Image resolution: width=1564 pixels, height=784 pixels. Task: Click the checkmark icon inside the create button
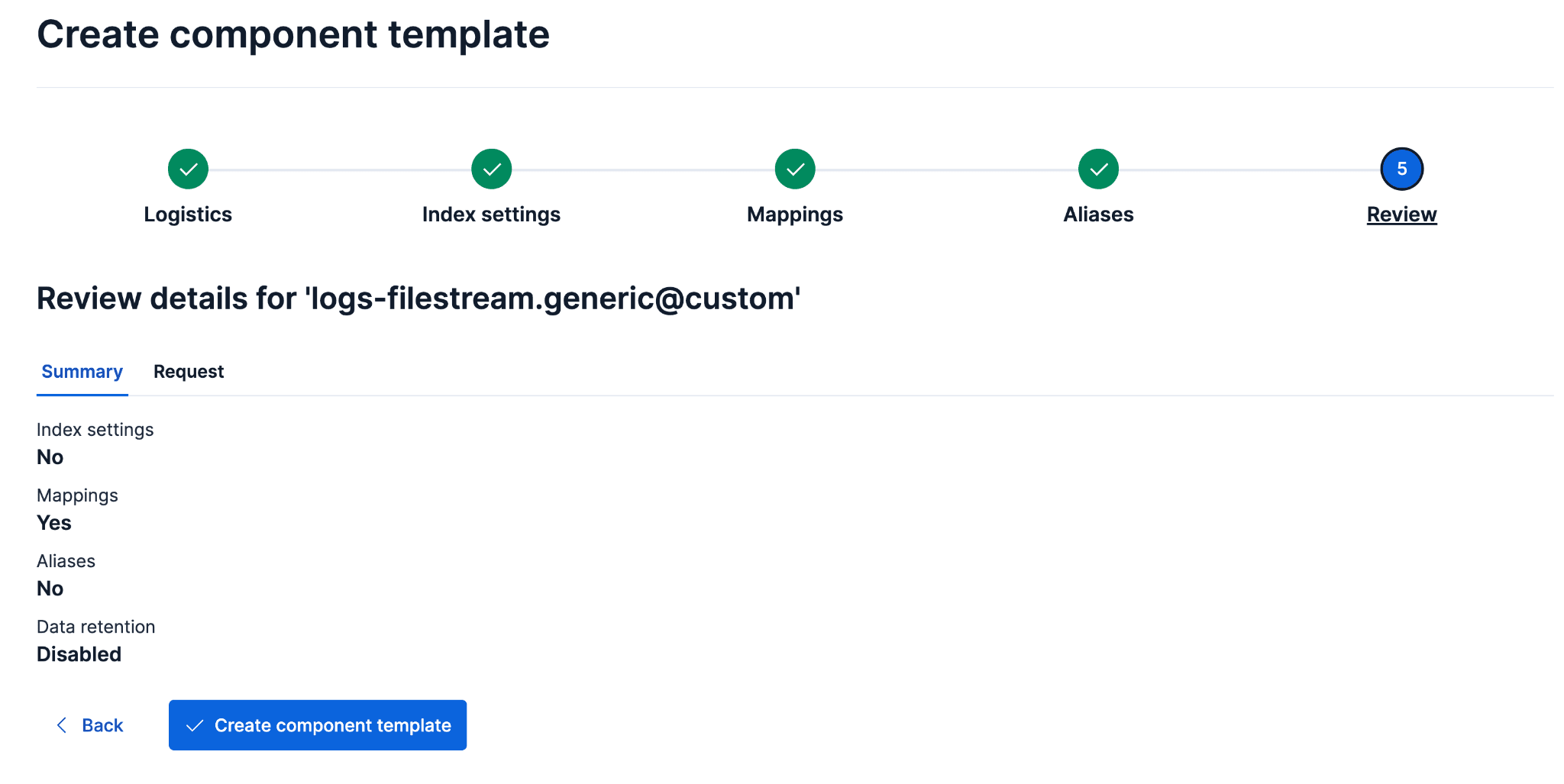pyautogui.click(x=195, y=724)
